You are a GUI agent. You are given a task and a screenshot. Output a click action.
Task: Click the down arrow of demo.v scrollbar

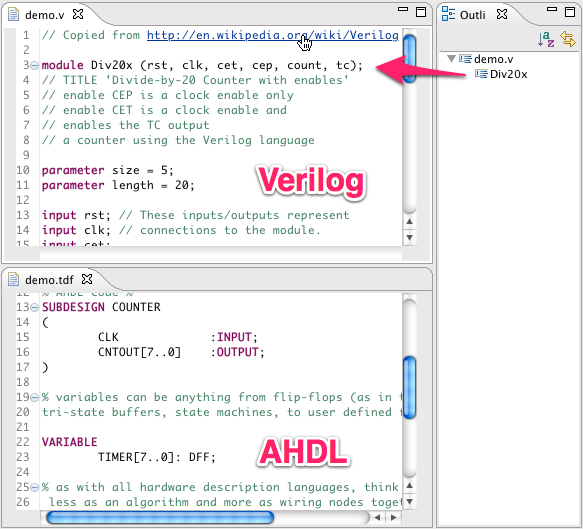coord(409,237)
